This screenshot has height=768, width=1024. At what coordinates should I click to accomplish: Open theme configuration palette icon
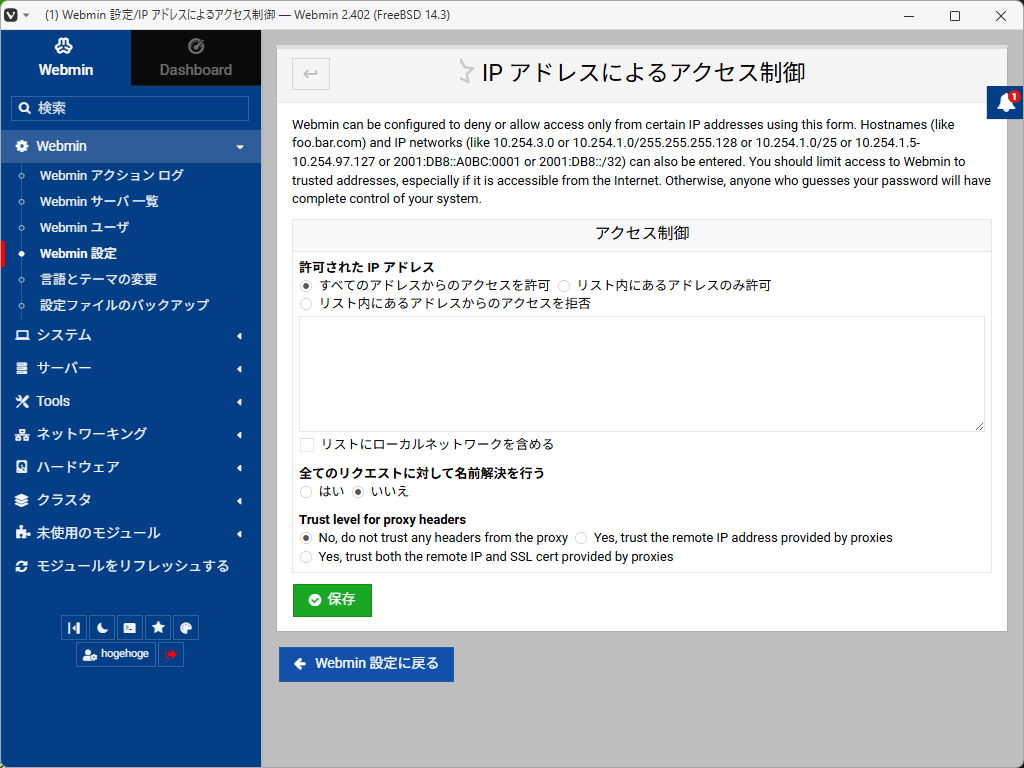coord(186,628)
